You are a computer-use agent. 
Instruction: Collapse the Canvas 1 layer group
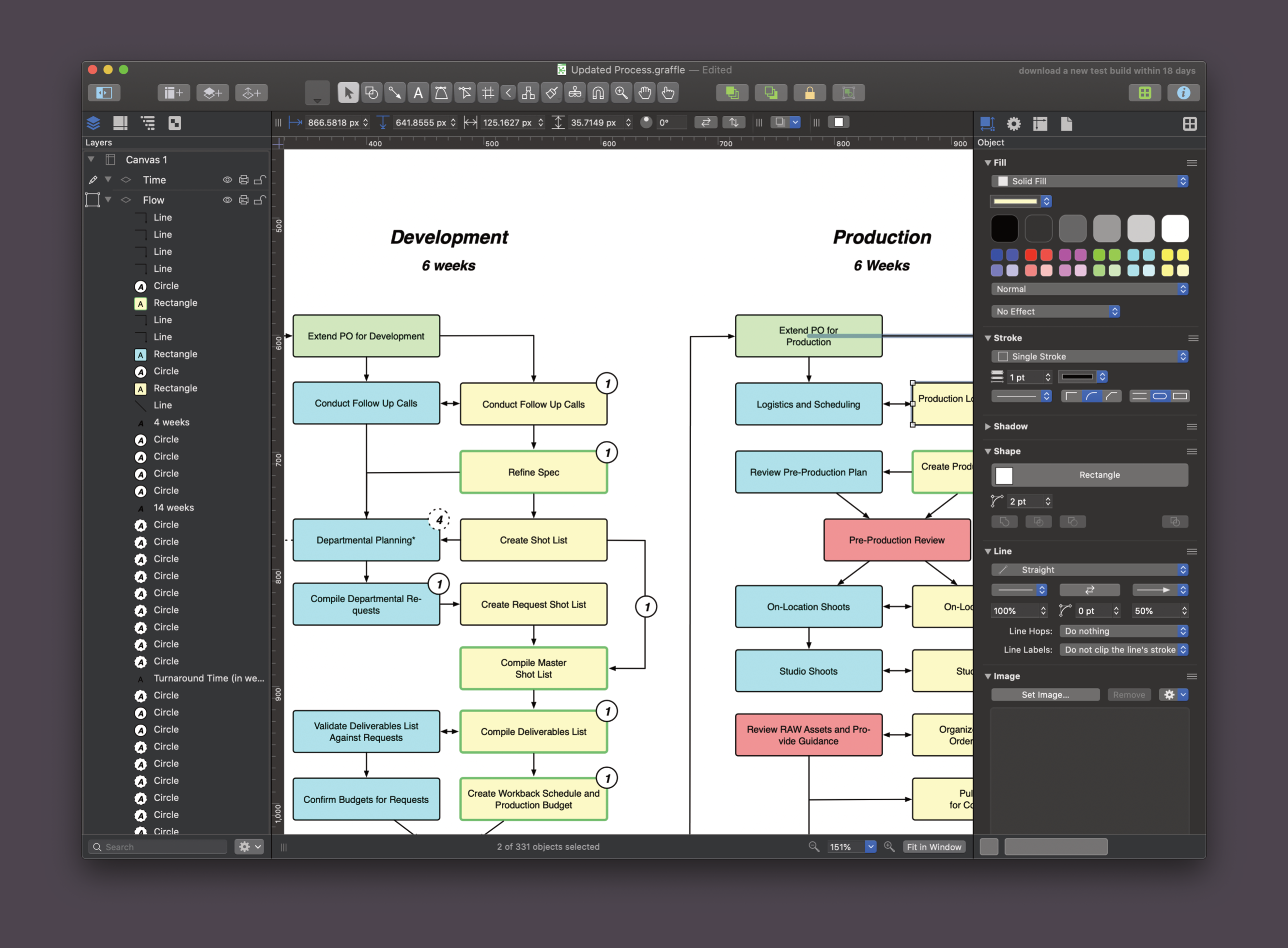91,159
